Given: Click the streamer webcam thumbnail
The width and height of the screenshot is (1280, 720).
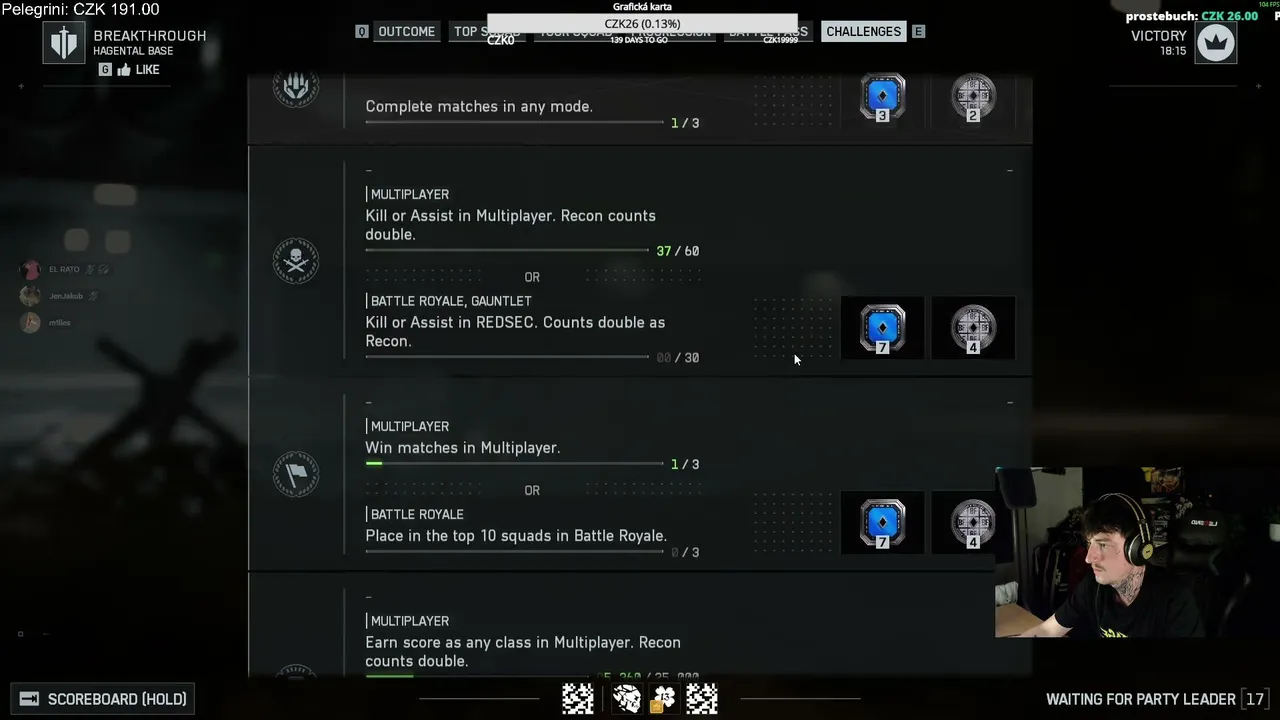Looking at the screenshot, I should [x=1137, y=552].
